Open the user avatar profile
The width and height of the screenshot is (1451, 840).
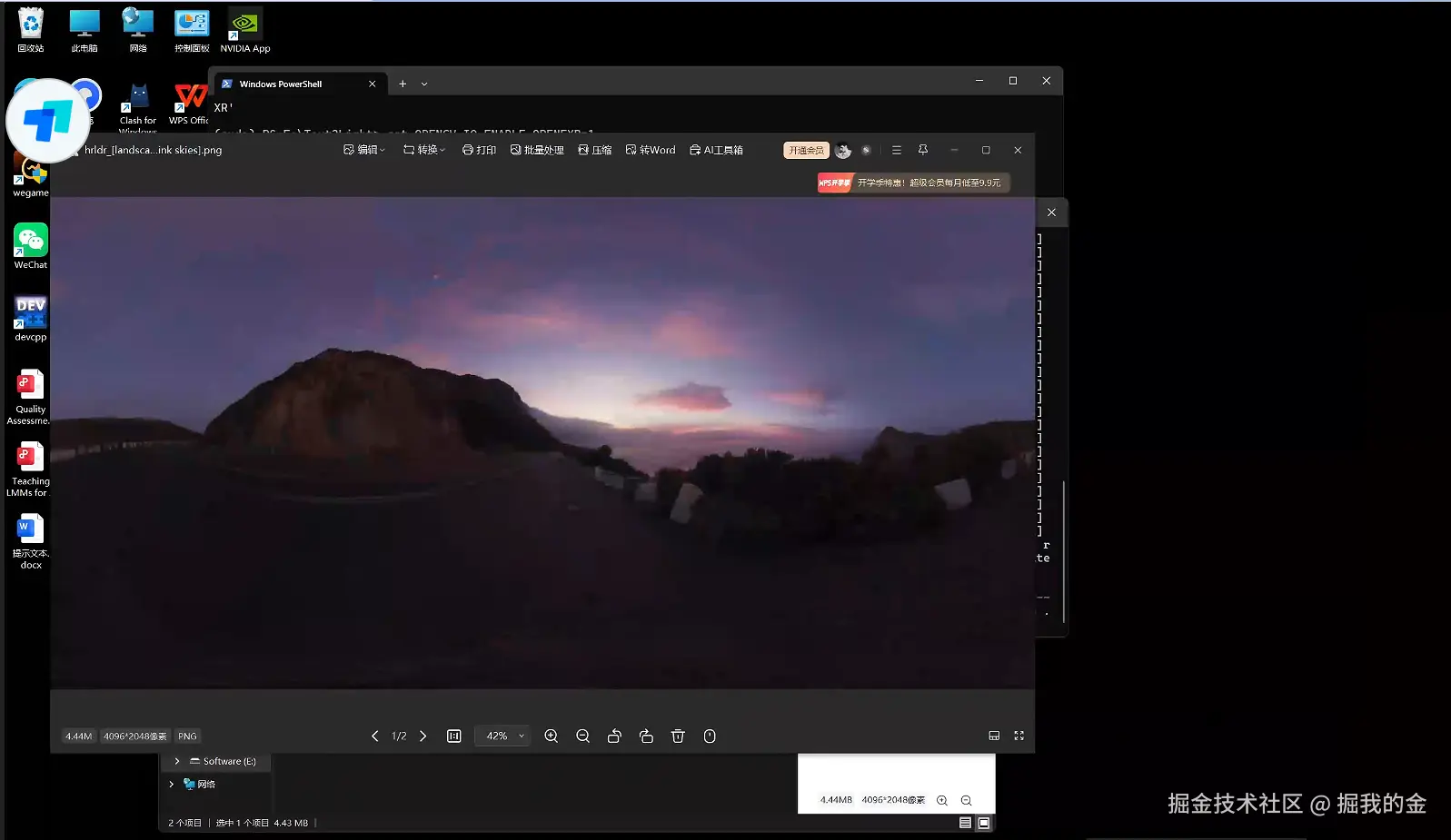tap(843, 151)
